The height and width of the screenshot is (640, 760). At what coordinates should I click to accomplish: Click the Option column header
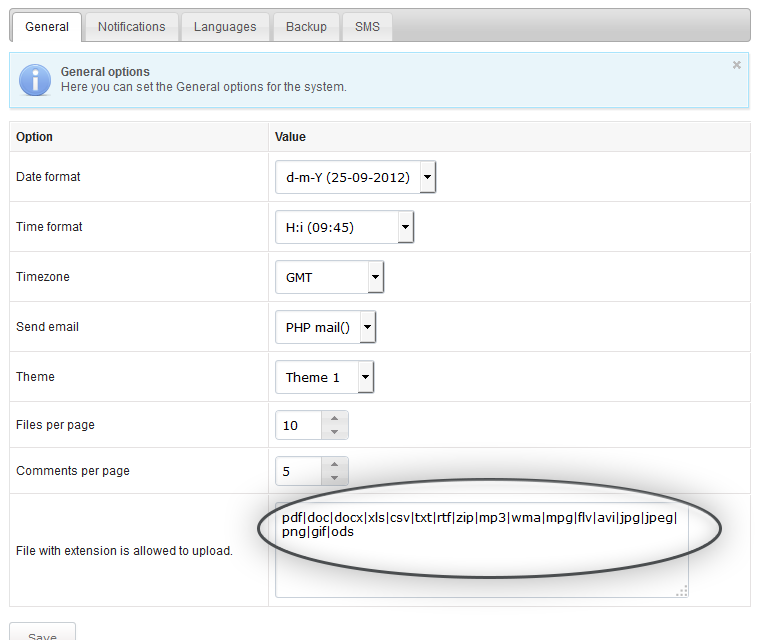[34, 137]
